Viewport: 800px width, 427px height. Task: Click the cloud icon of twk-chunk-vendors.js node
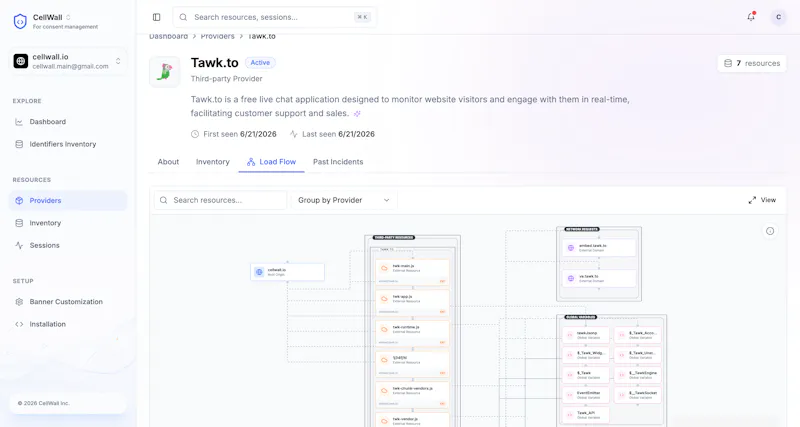(384, 390)
